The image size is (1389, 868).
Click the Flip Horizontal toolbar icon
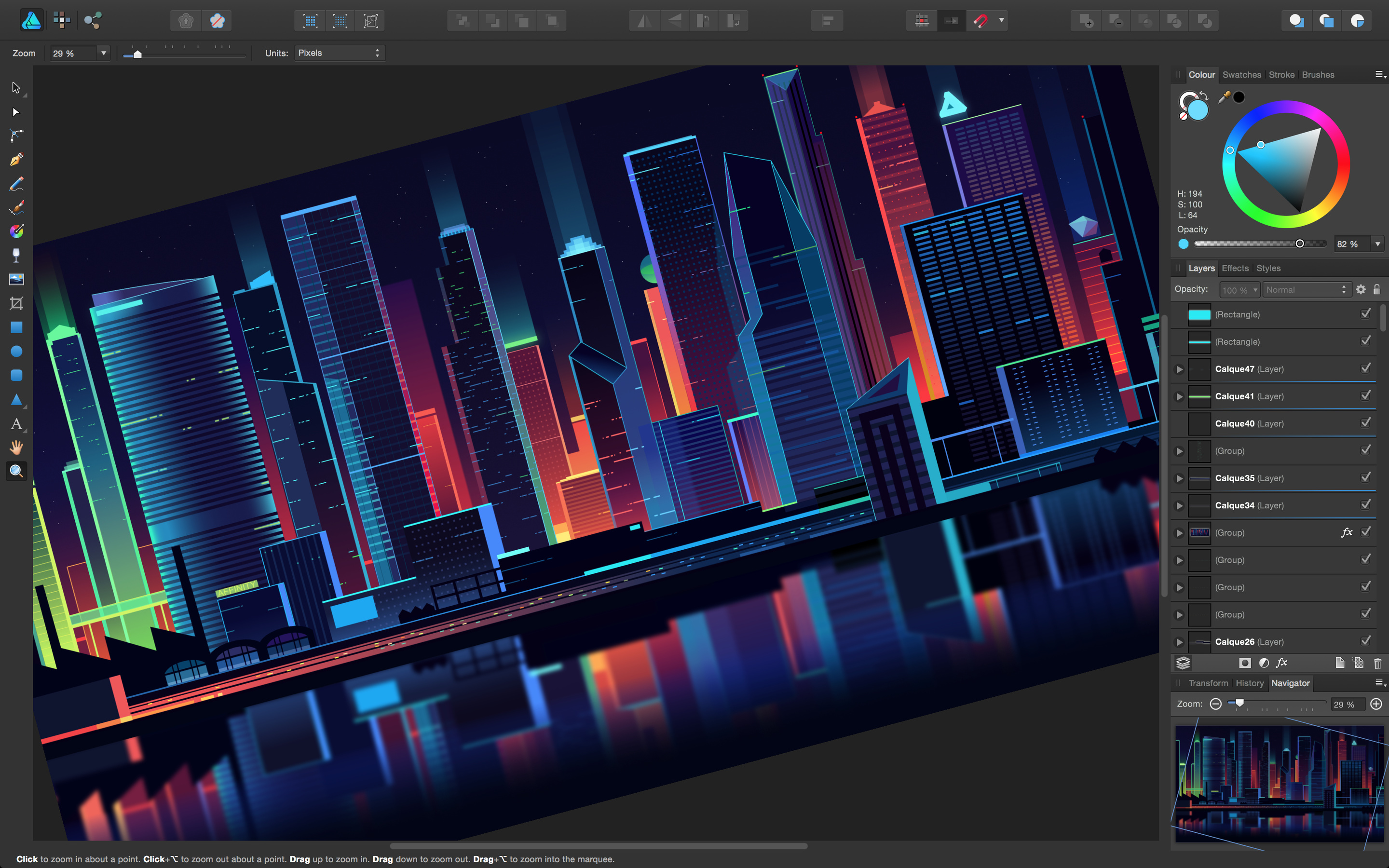(644, 21)
